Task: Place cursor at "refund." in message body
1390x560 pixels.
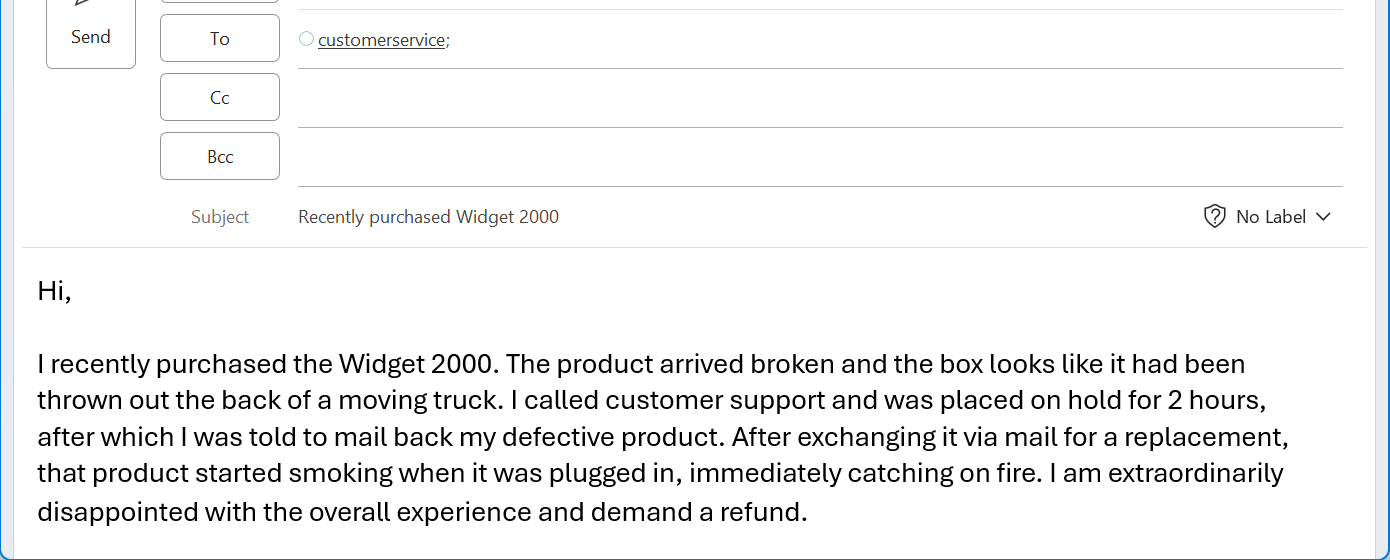Action: point(770,512)
